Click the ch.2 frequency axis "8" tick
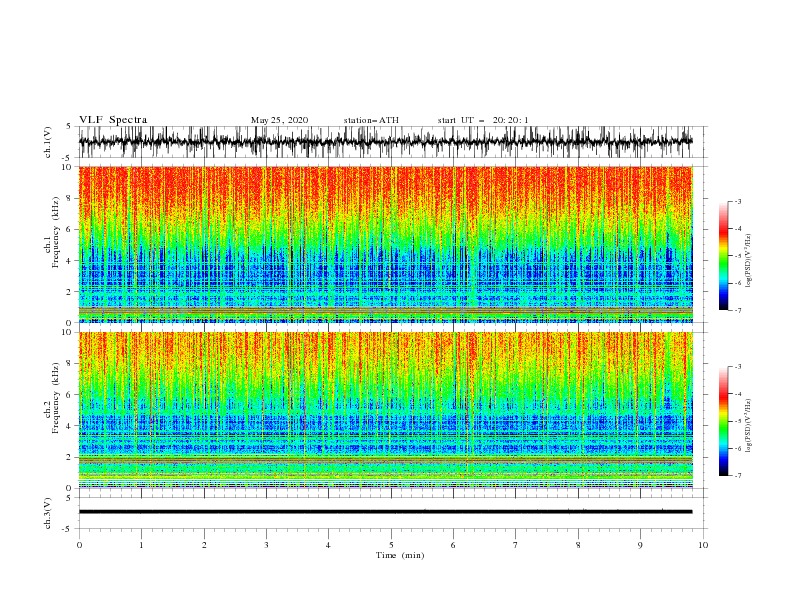This screenshot has height=612, width=792. coord(69,364)
